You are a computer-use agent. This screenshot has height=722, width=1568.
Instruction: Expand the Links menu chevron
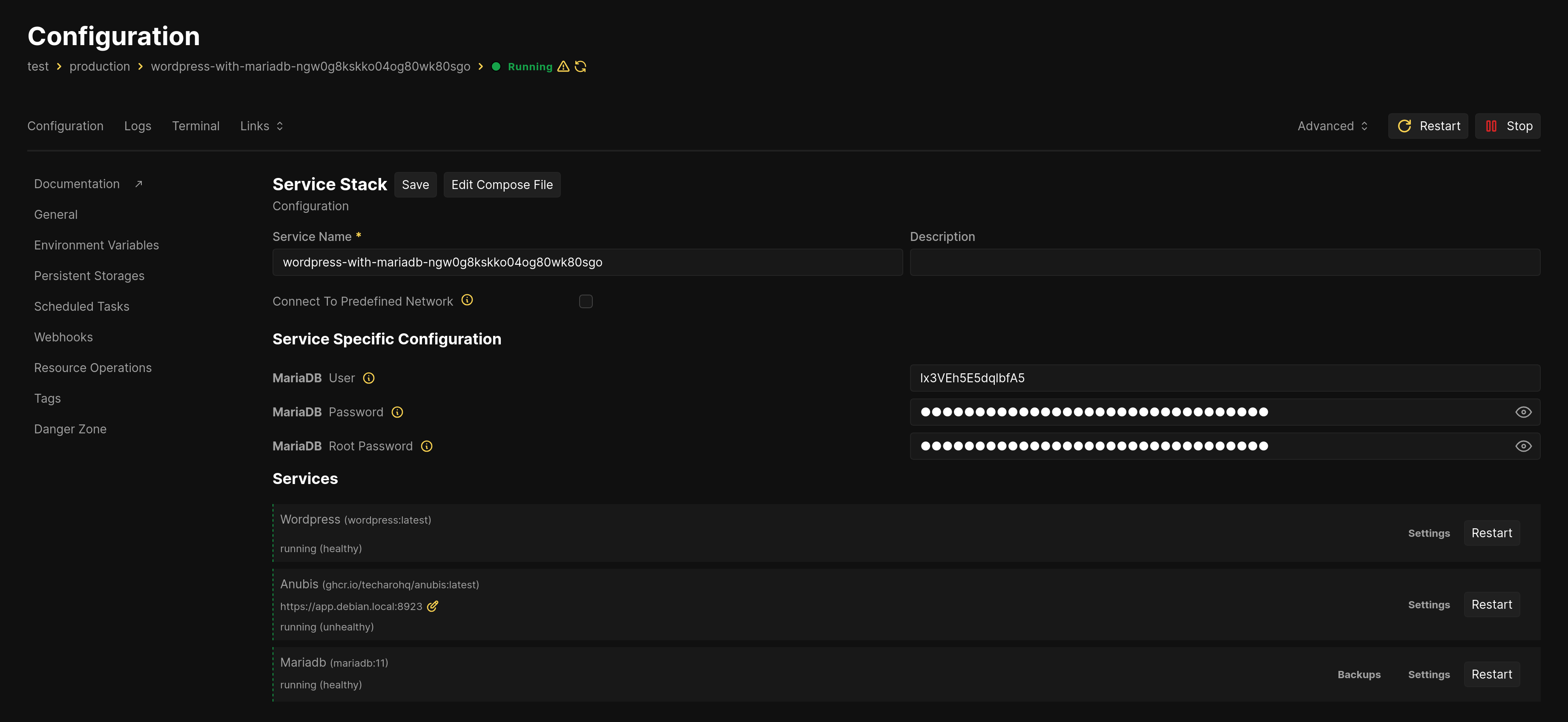(x=279, y=126)
